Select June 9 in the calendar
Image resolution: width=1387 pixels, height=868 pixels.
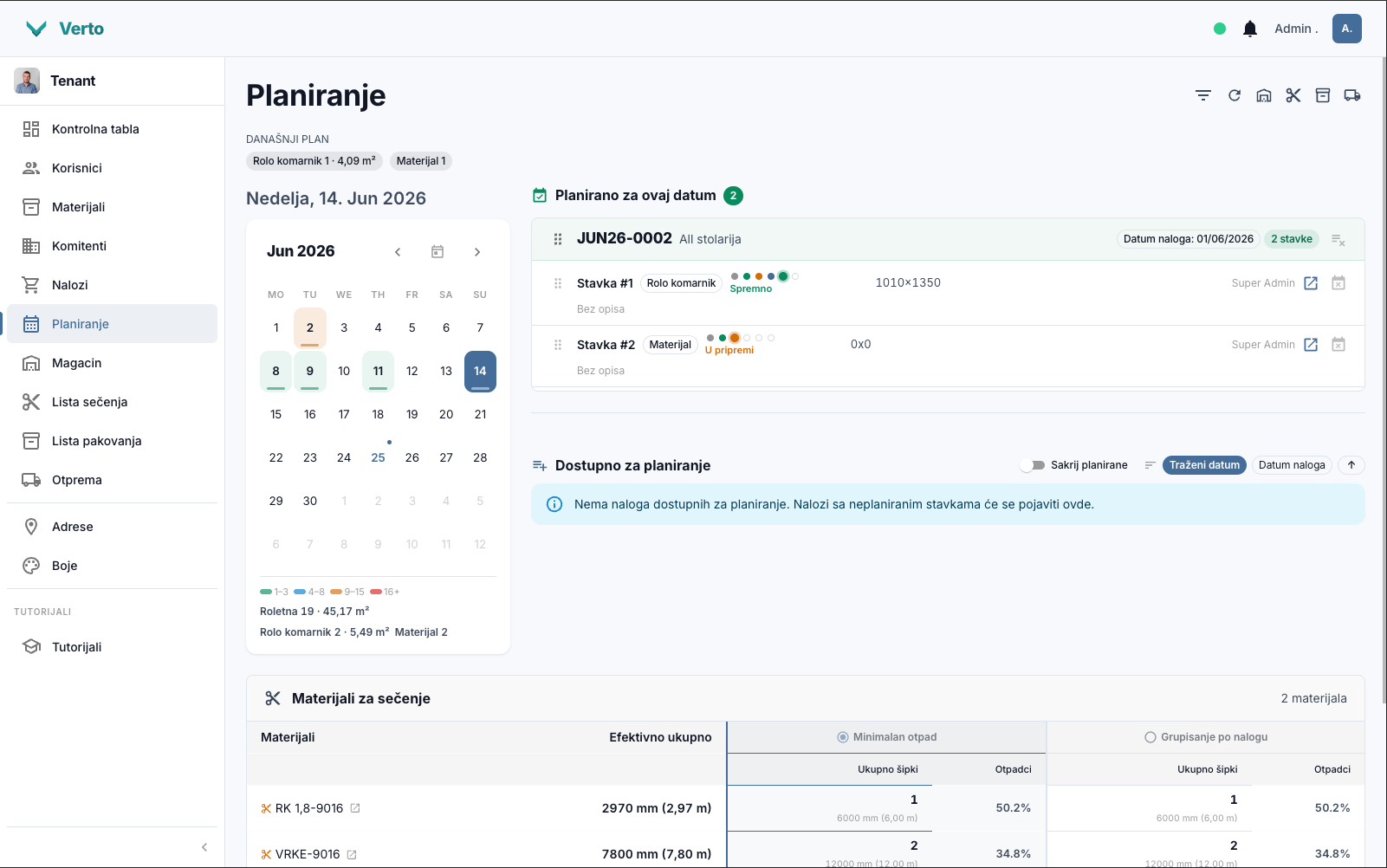[310, 371]
